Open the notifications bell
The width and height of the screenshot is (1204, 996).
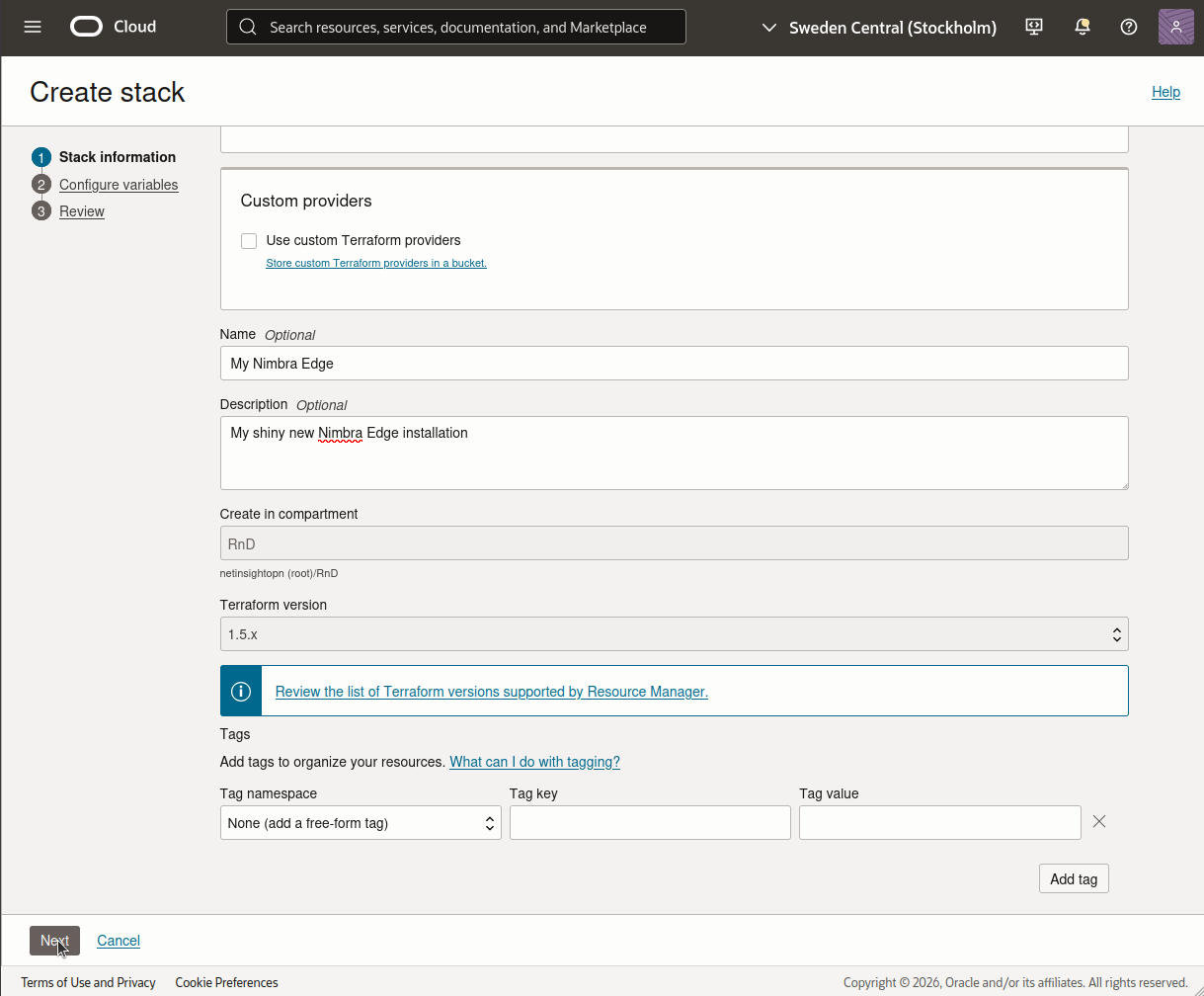click(x=1082, y=27)
